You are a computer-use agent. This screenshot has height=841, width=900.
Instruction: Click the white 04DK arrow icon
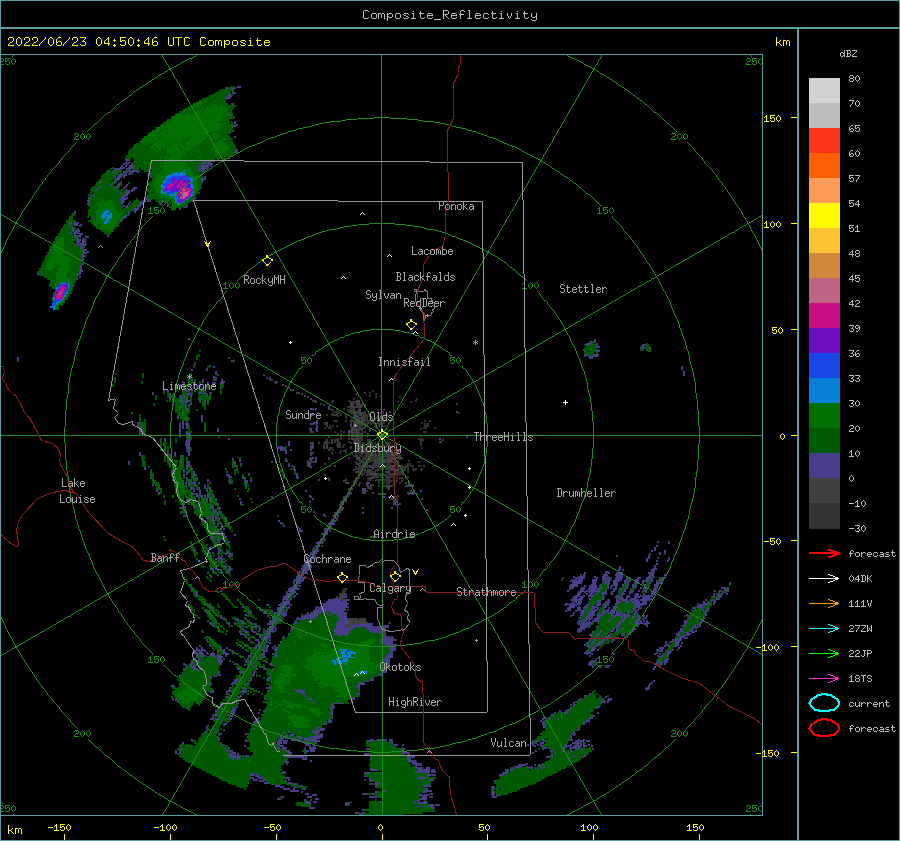tap(824, 579)
